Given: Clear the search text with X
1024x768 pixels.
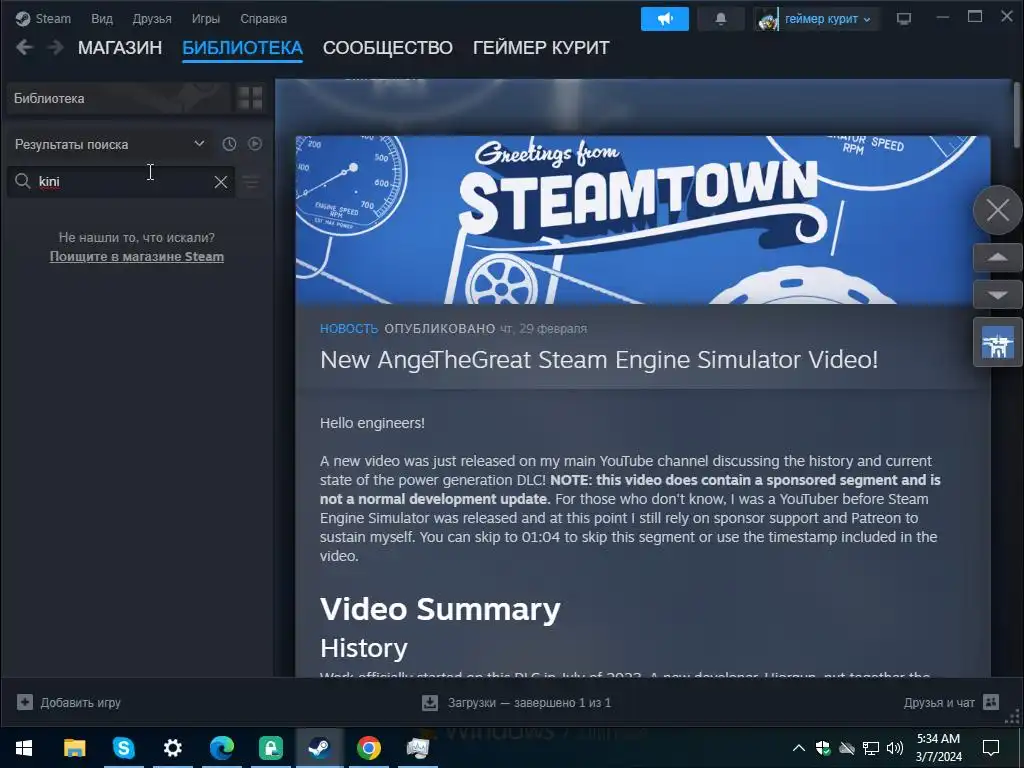Looking at the screenshot, I should tap(221, 182).
